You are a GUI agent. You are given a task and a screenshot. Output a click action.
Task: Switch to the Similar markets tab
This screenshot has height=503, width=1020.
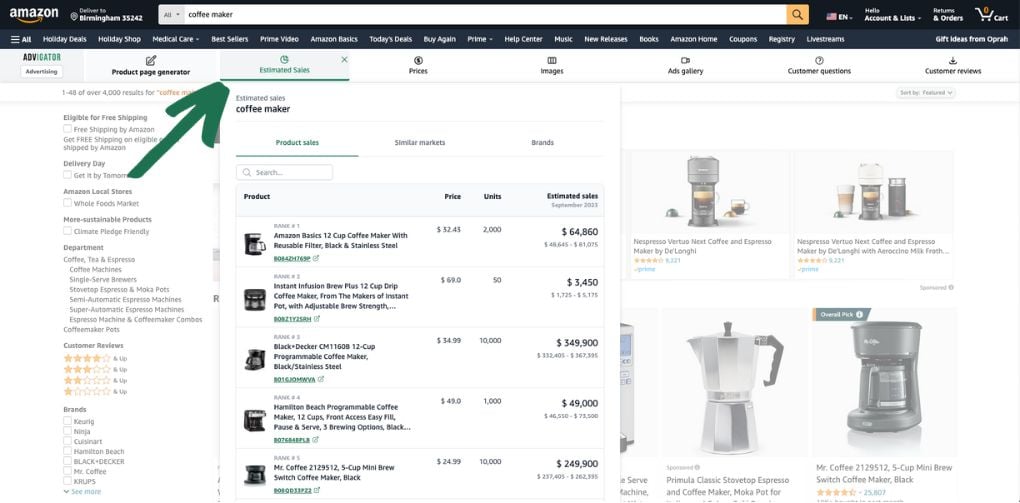coord(420,143)
